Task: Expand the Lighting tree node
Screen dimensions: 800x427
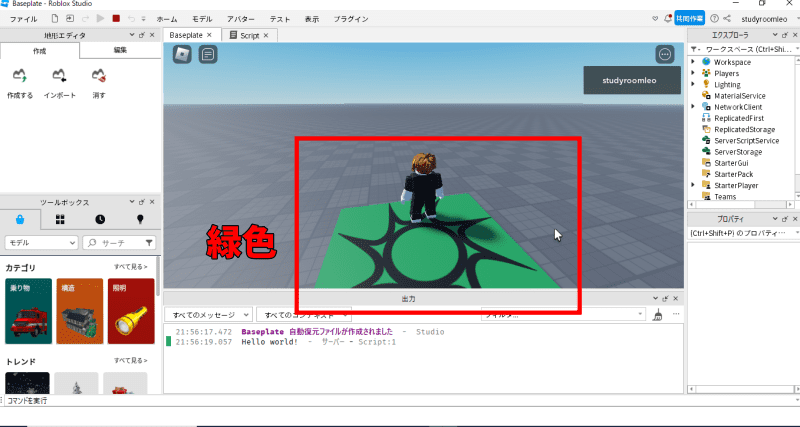Action: 693,84
